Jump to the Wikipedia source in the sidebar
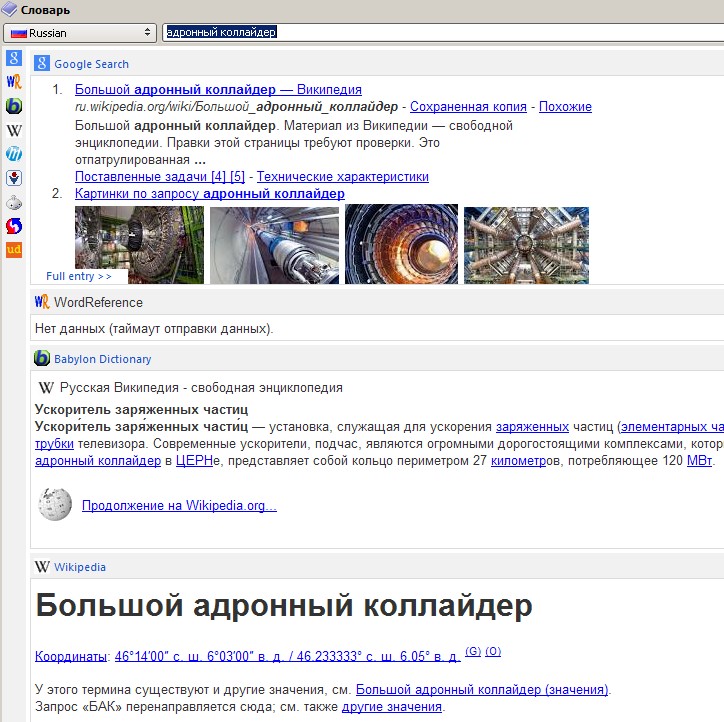Screen dimensions: 724x722 [x=14, y=130]
